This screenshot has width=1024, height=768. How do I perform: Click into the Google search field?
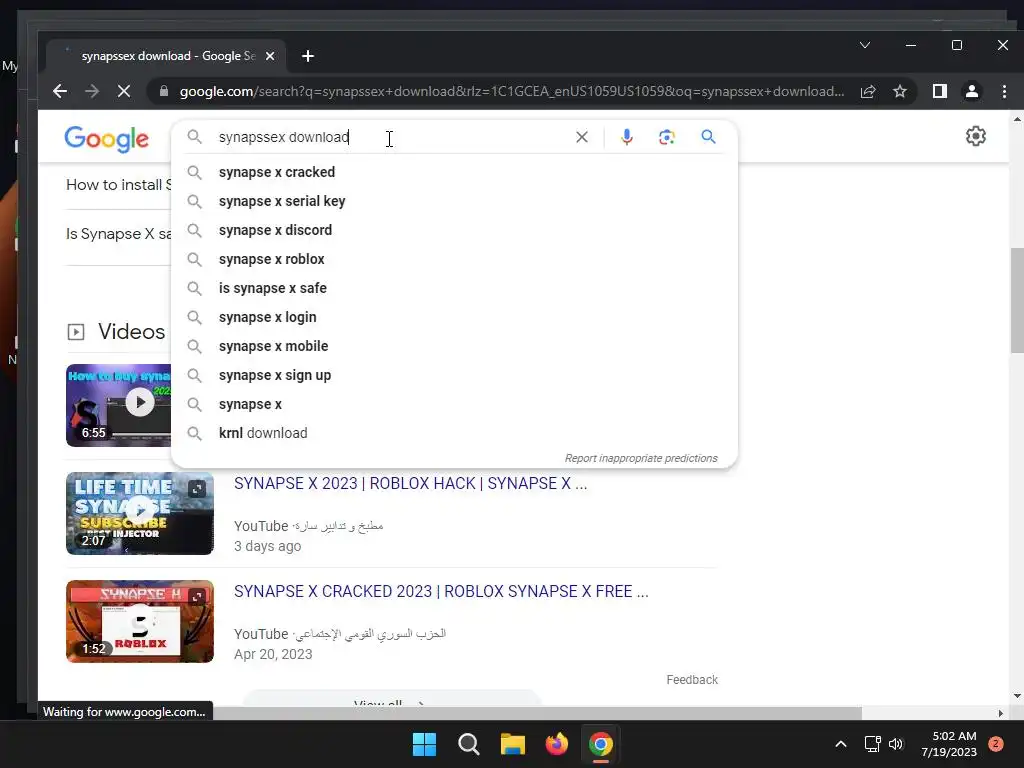[392, 137]
